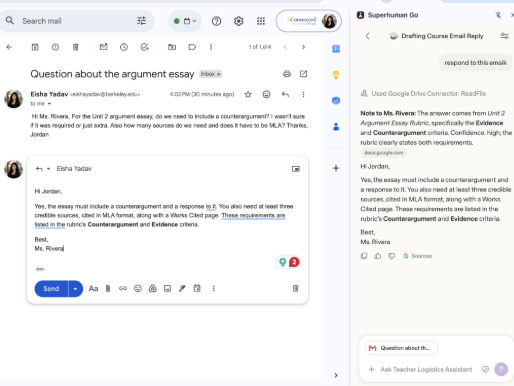The image size is (514, 386).
Task: Click the 'Question about th...' Gmail context chip
Action: coord(401,348)
